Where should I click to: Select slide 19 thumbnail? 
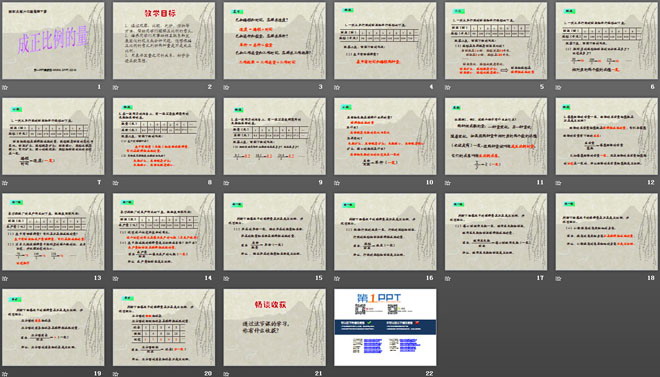pyautogui.click(x=53, y=327)
